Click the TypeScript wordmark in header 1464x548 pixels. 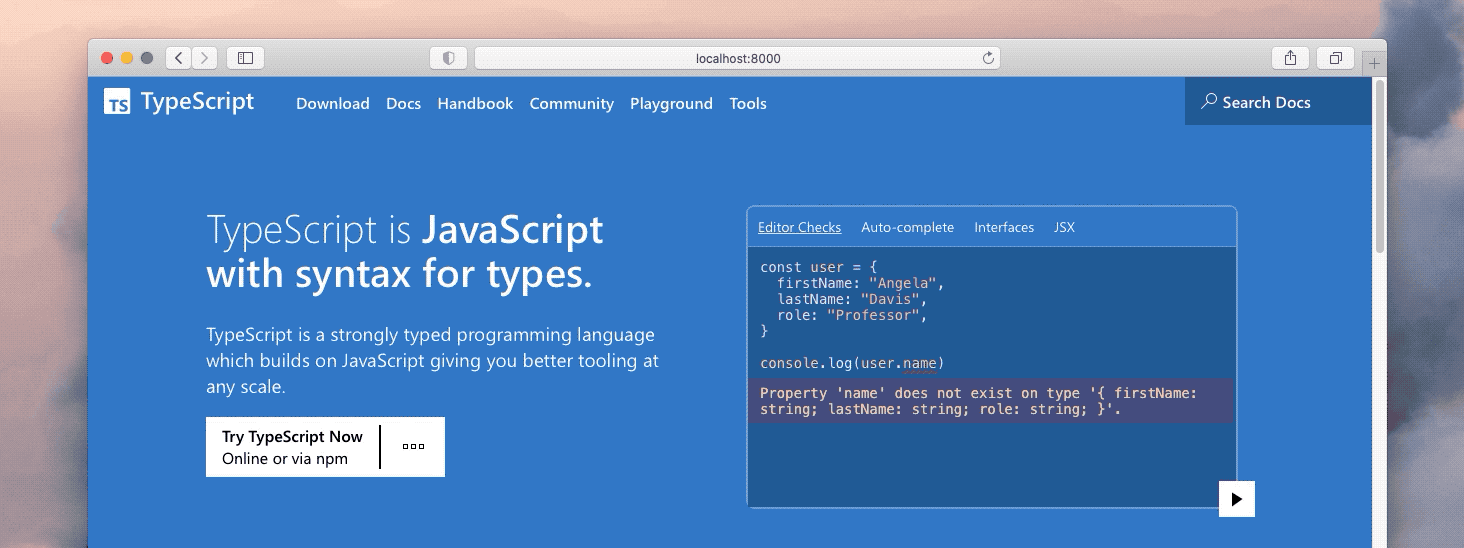197,101
